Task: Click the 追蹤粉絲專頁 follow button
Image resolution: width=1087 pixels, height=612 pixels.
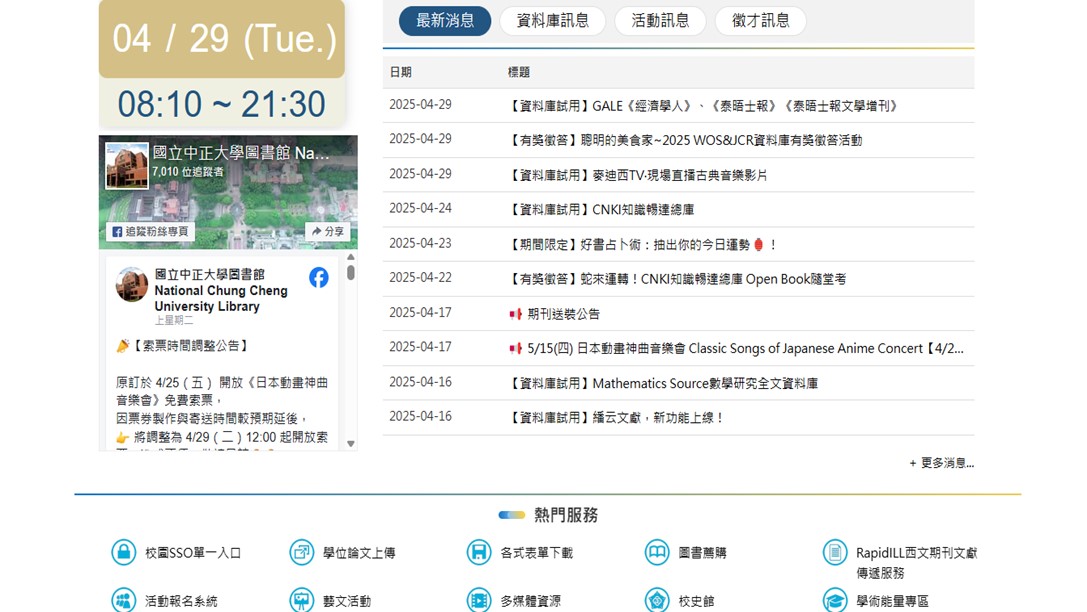Action: pos(151,231)
